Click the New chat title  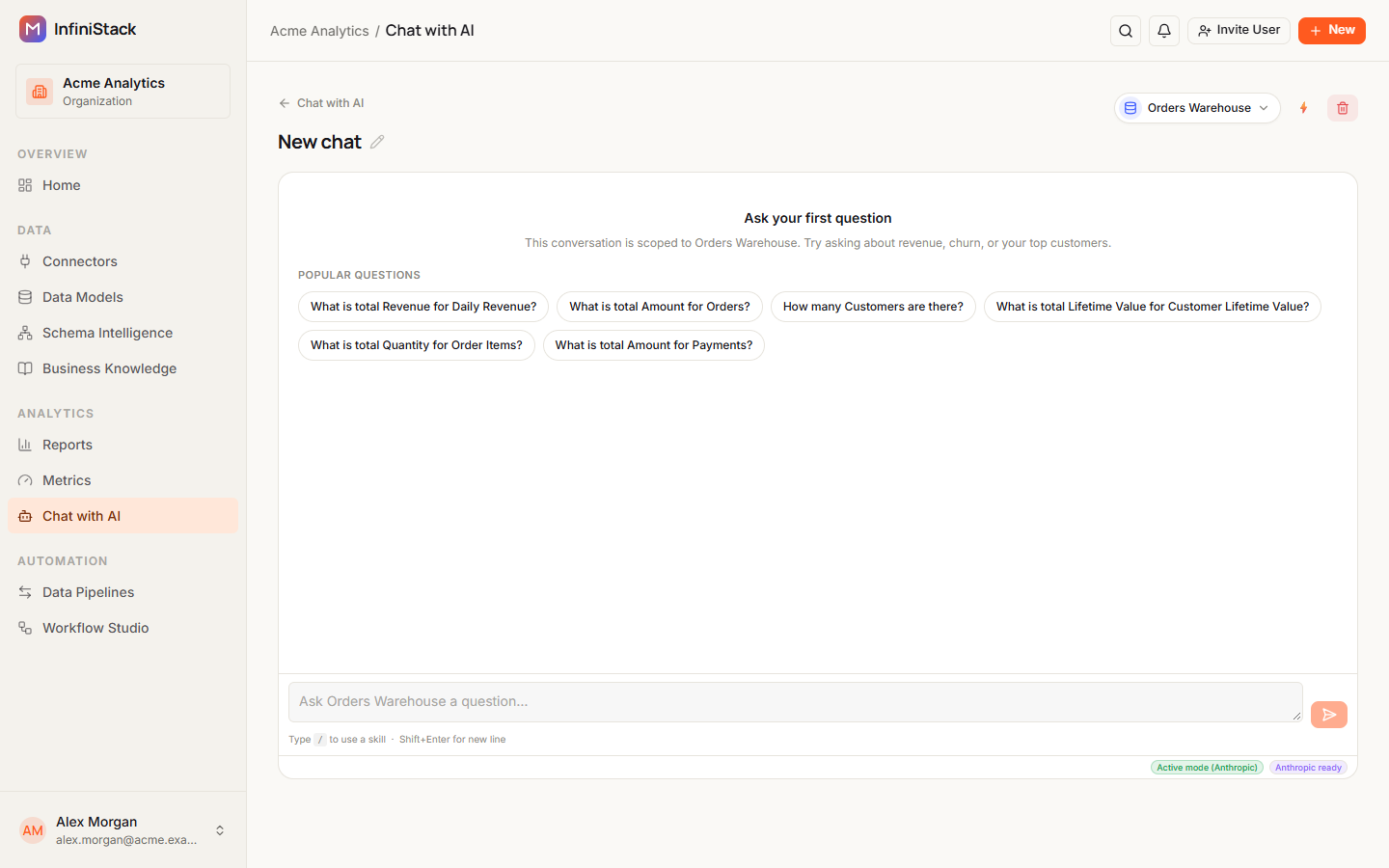(x=319, y=142)
